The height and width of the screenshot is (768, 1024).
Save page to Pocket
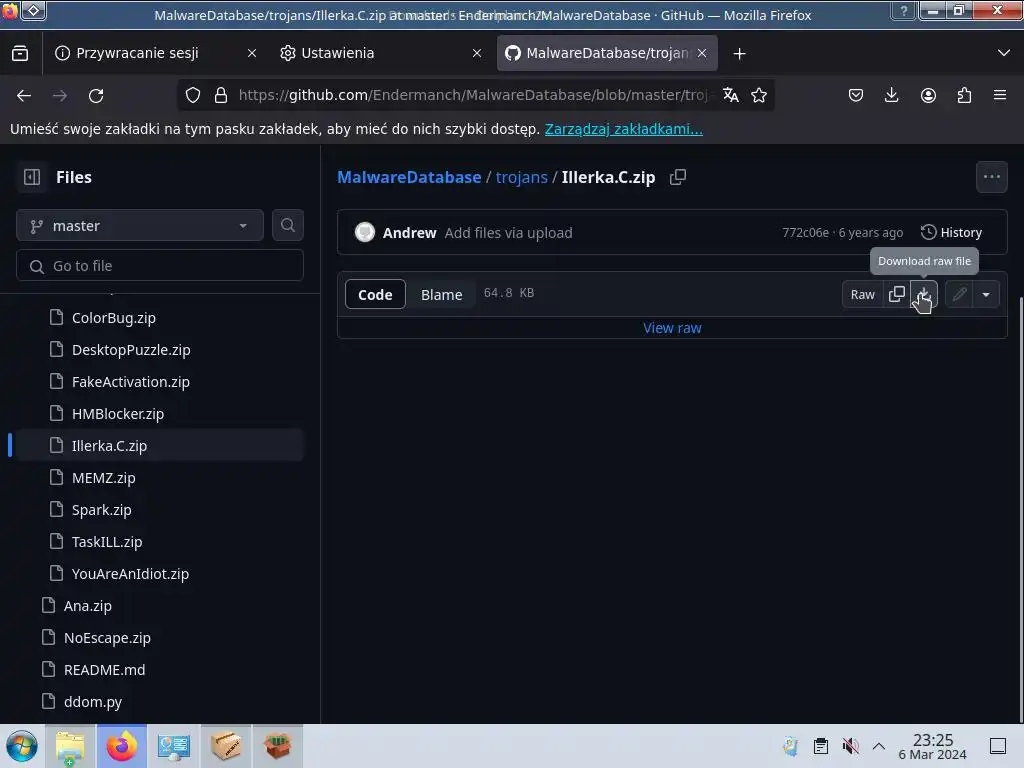click(856, 95)
